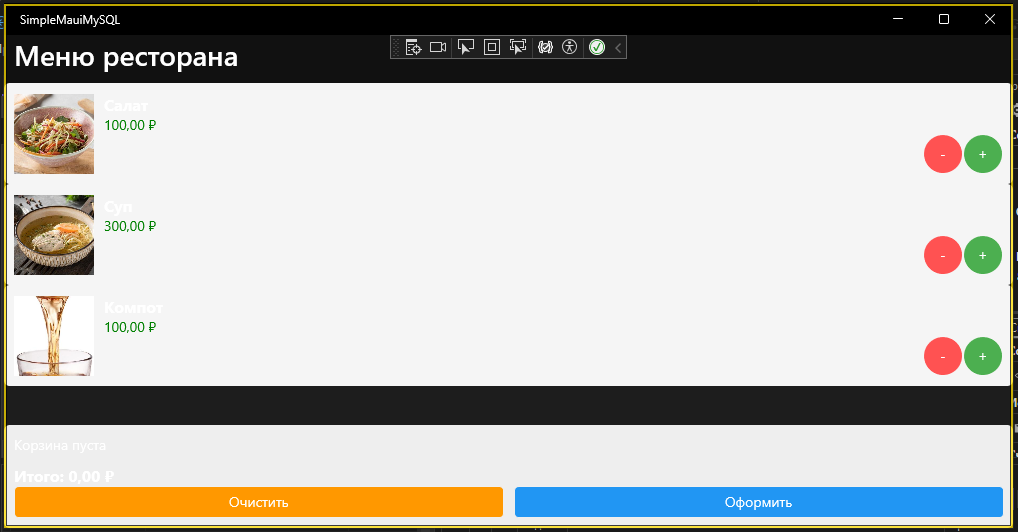Image resolution: width=1018 pixels, height=532 pixels.
Task: Toggle Hot Reload braces icon
Action: tap(545, 47)
